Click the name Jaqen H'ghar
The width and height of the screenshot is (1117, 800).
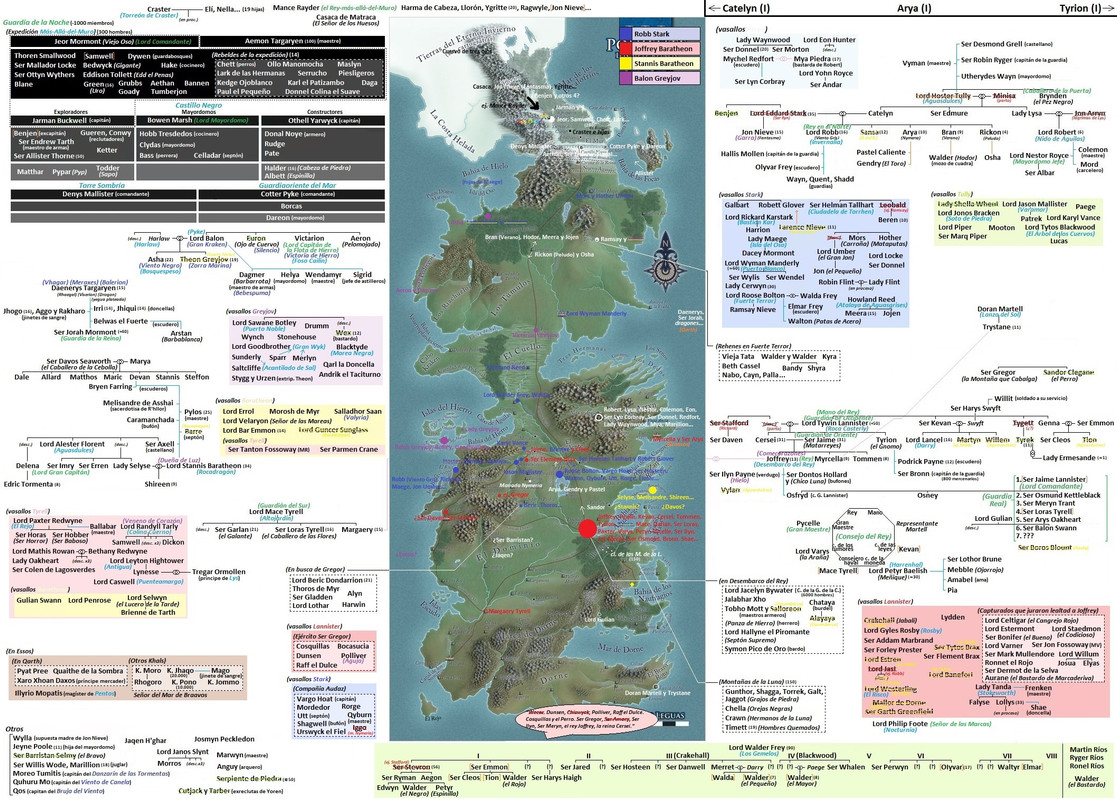(145, 740)
